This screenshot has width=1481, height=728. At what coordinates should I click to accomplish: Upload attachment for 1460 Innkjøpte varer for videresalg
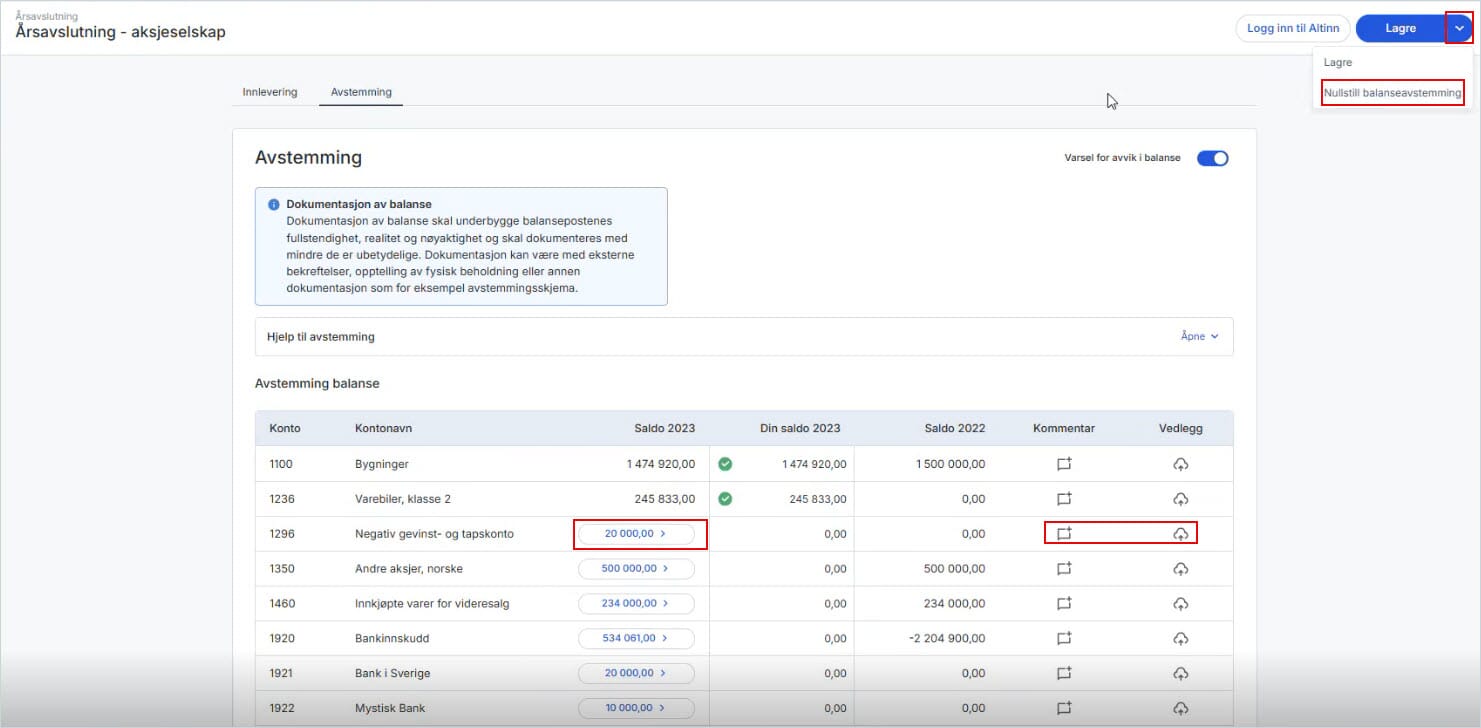coord(1180,604)
